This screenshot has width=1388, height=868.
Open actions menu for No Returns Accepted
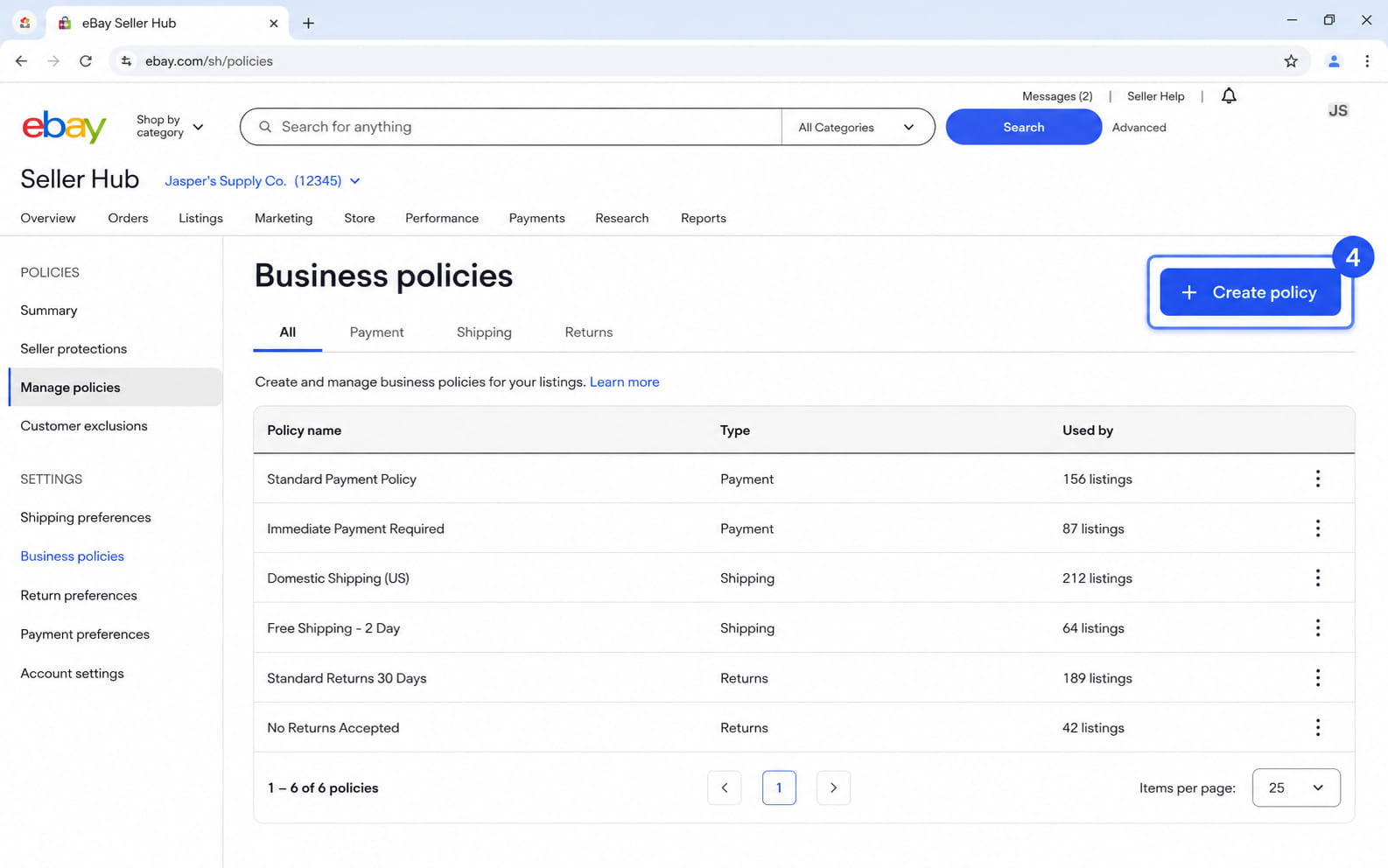tap(1317, 728)
